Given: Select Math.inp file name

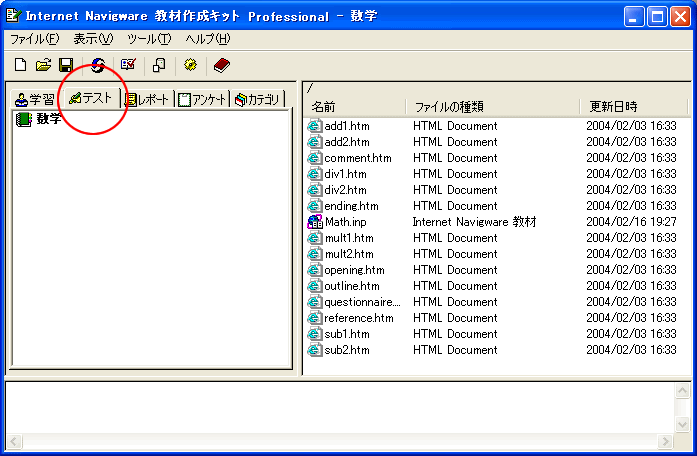Looking at the screenshot, I should pyautogui.click(x=346, y=222).
